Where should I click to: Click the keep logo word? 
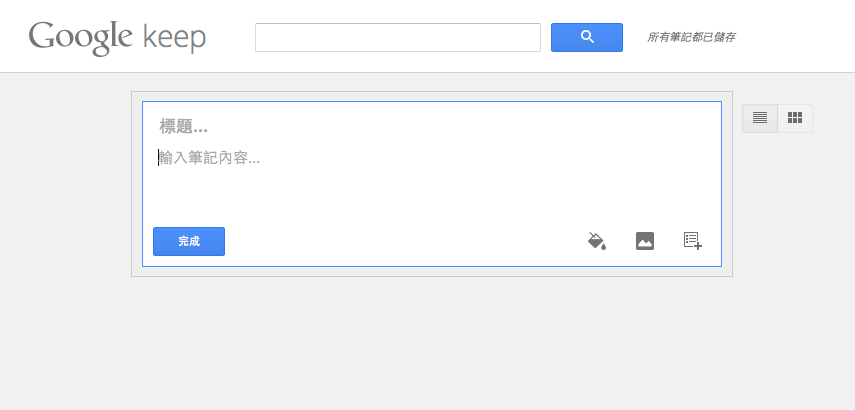click(174, 38)
